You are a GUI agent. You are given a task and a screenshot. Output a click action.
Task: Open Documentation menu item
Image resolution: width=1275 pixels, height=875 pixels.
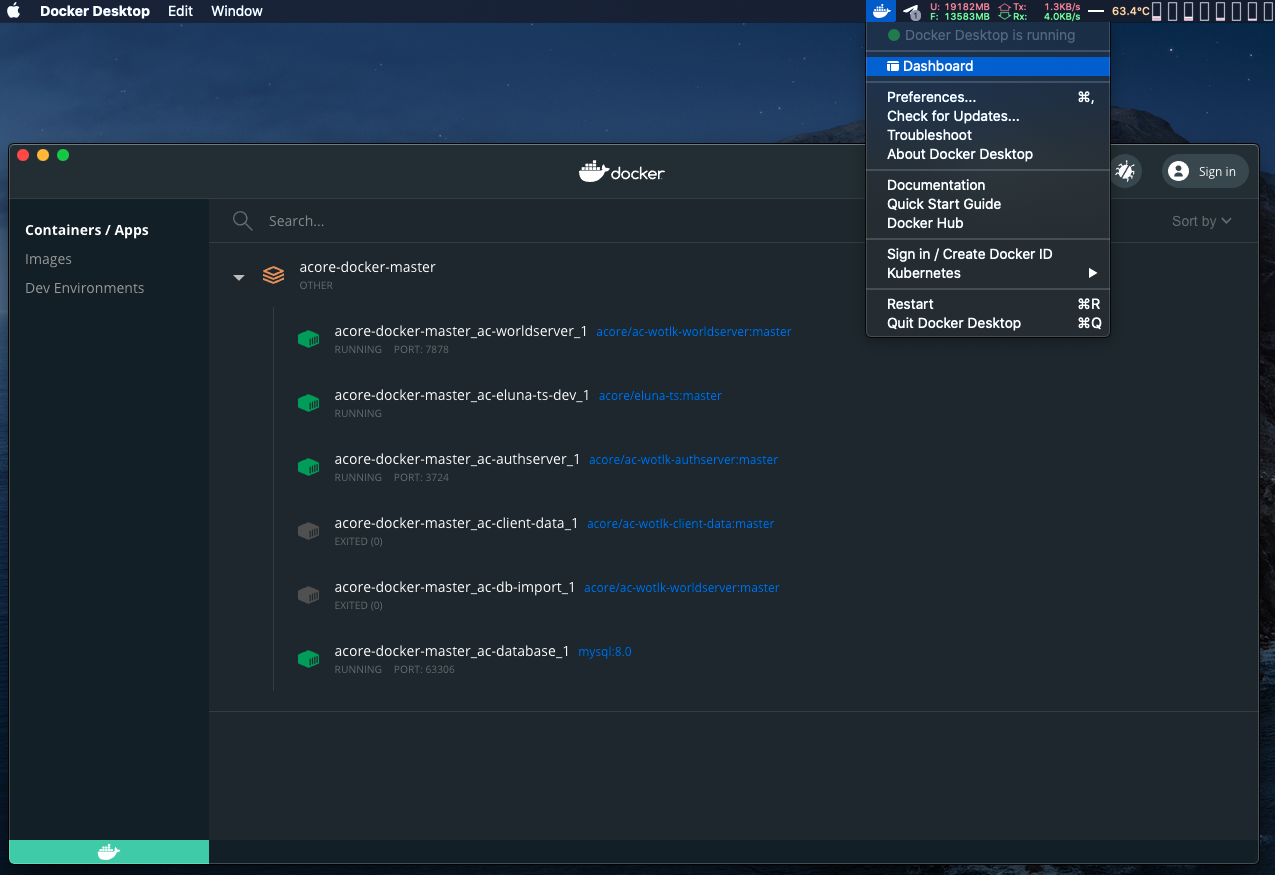pyautogui.click(x=988, y=185)
